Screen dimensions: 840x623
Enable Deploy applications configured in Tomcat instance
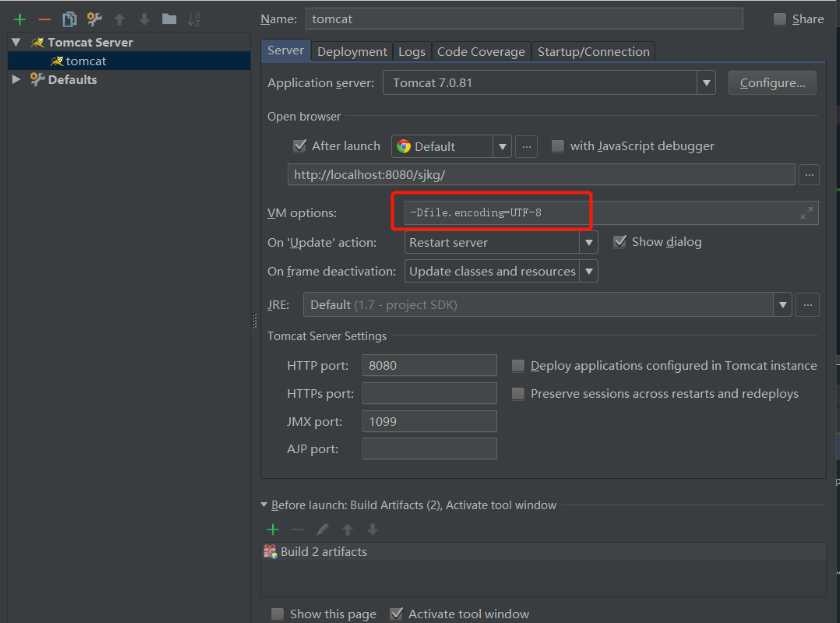(x=518, y=366)
